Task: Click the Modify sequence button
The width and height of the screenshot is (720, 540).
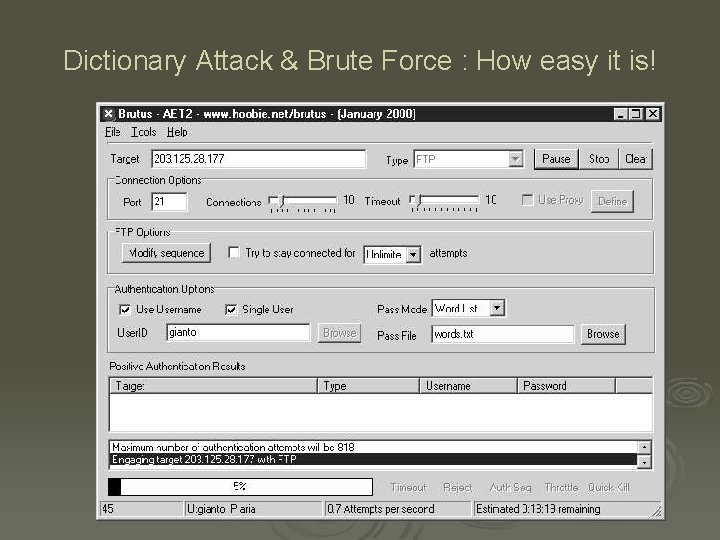Action: pyautogui.click(x=166, y=253)
